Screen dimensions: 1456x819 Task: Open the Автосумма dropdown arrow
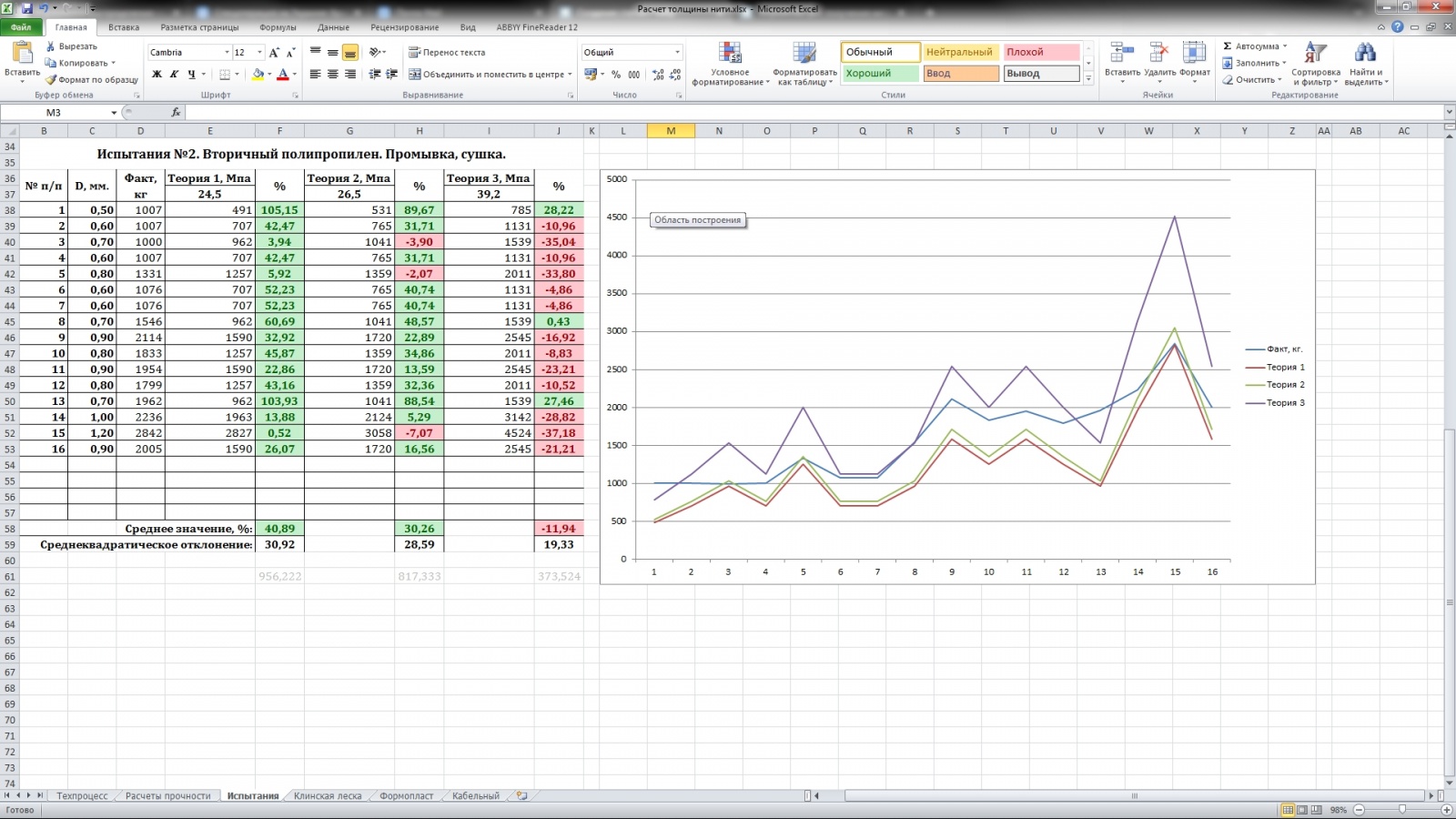click(1285, 46)
